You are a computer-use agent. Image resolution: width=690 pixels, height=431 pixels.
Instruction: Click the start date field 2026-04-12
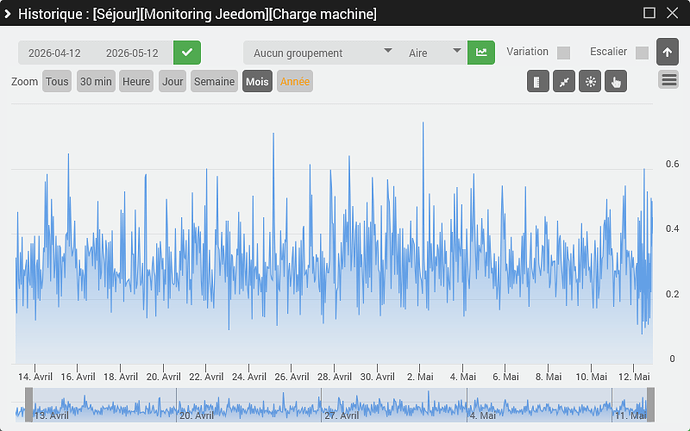point(55,53)
